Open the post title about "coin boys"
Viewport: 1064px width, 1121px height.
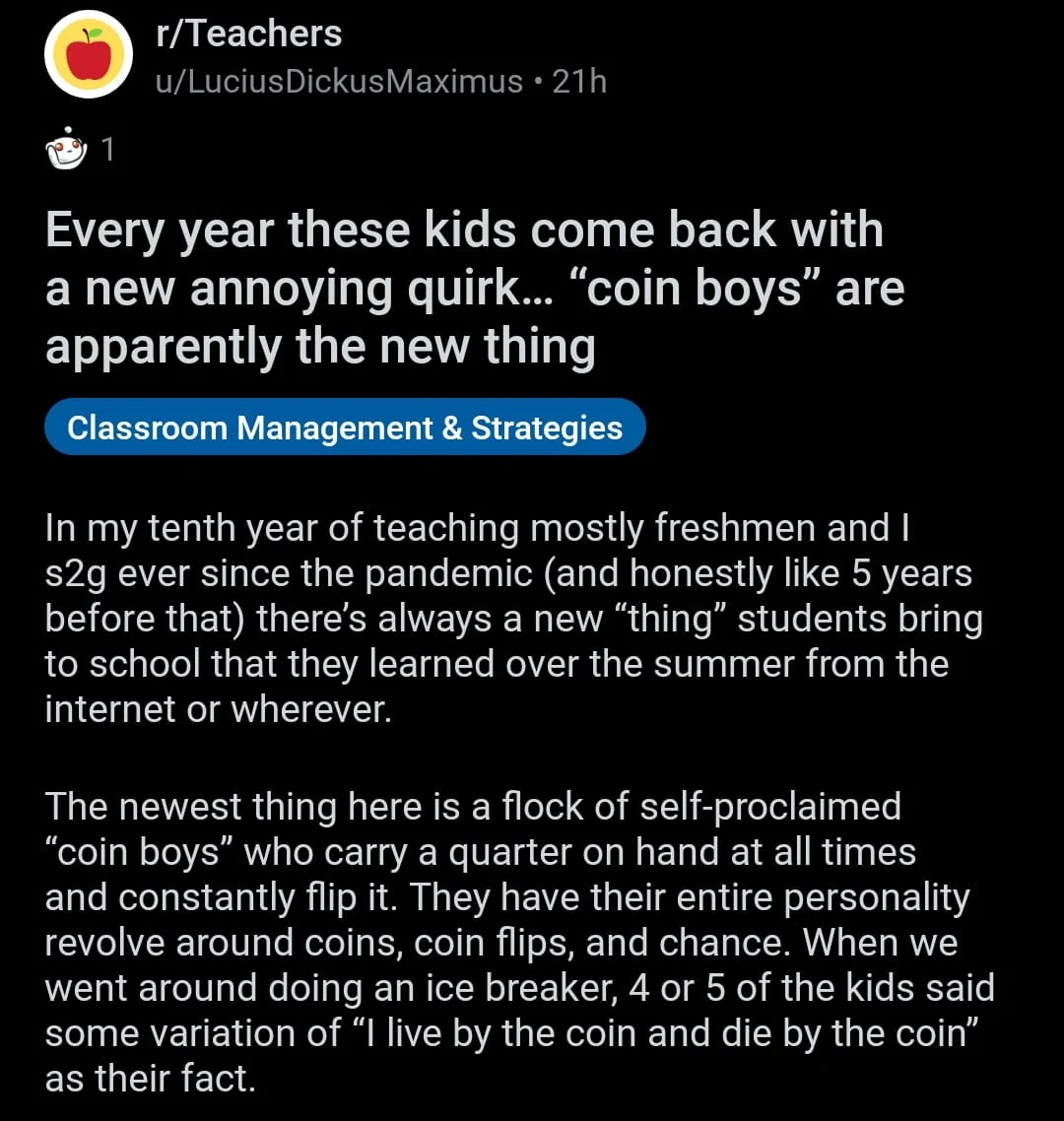point(474,288)
